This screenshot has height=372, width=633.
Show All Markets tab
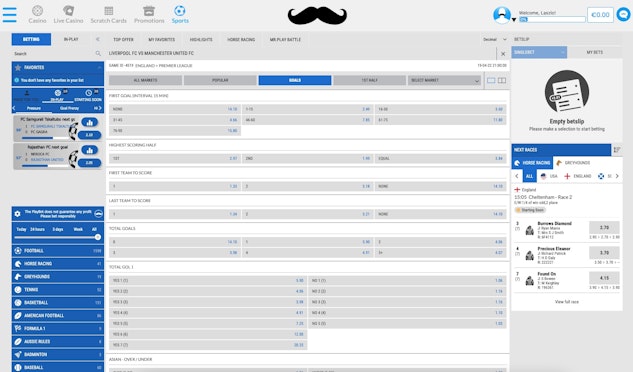pos(146,80)
